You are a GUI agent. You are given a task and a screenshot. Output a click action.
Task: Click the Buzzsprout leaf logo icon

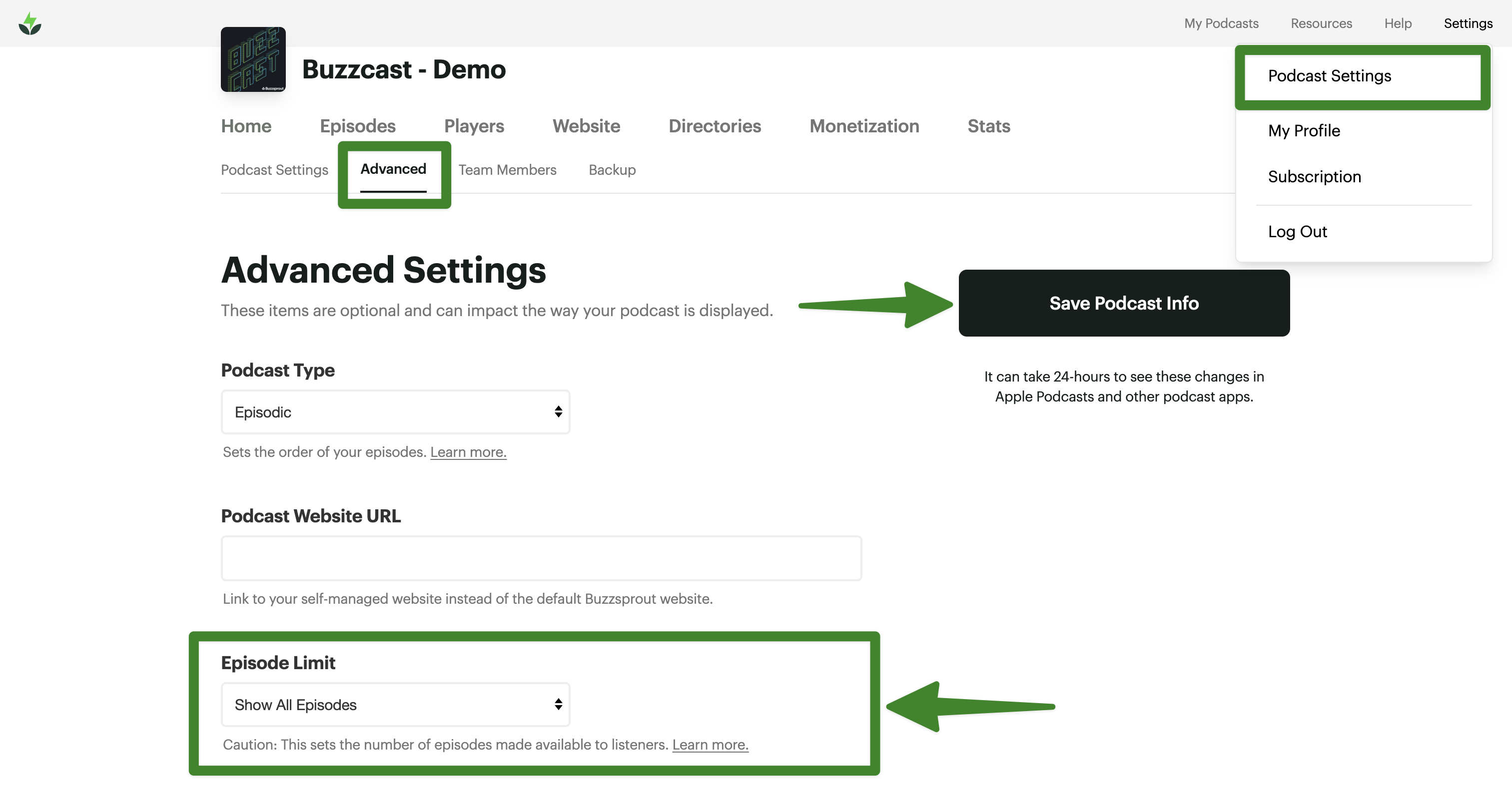(x=30, y=23)
